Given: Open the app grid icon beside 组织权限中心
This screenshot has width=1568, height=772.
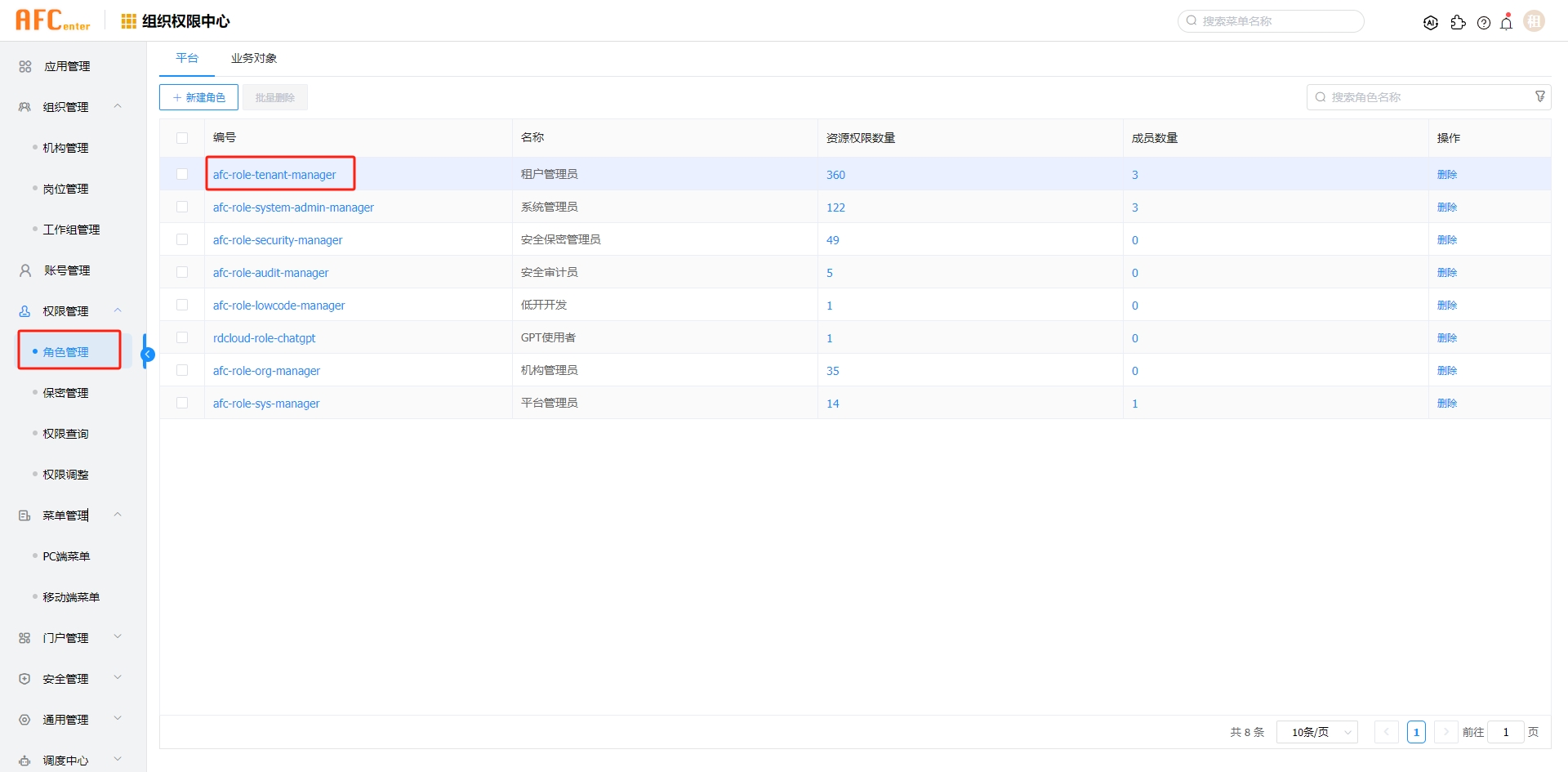Looking at the screenshot, I should point(128,21).
